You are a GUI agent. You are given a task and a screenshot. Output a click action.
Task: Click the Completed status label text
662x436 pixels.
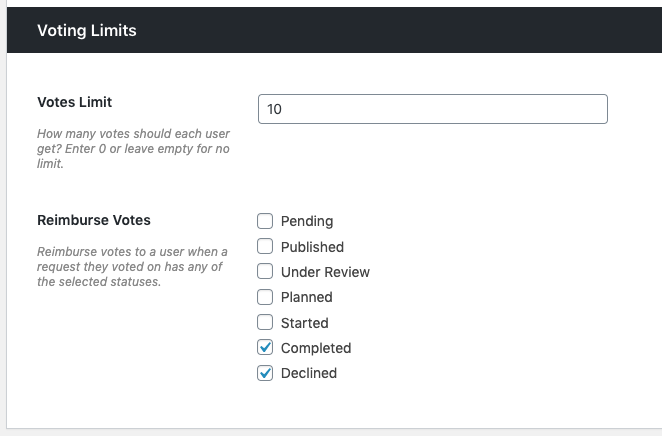[316, 348]
